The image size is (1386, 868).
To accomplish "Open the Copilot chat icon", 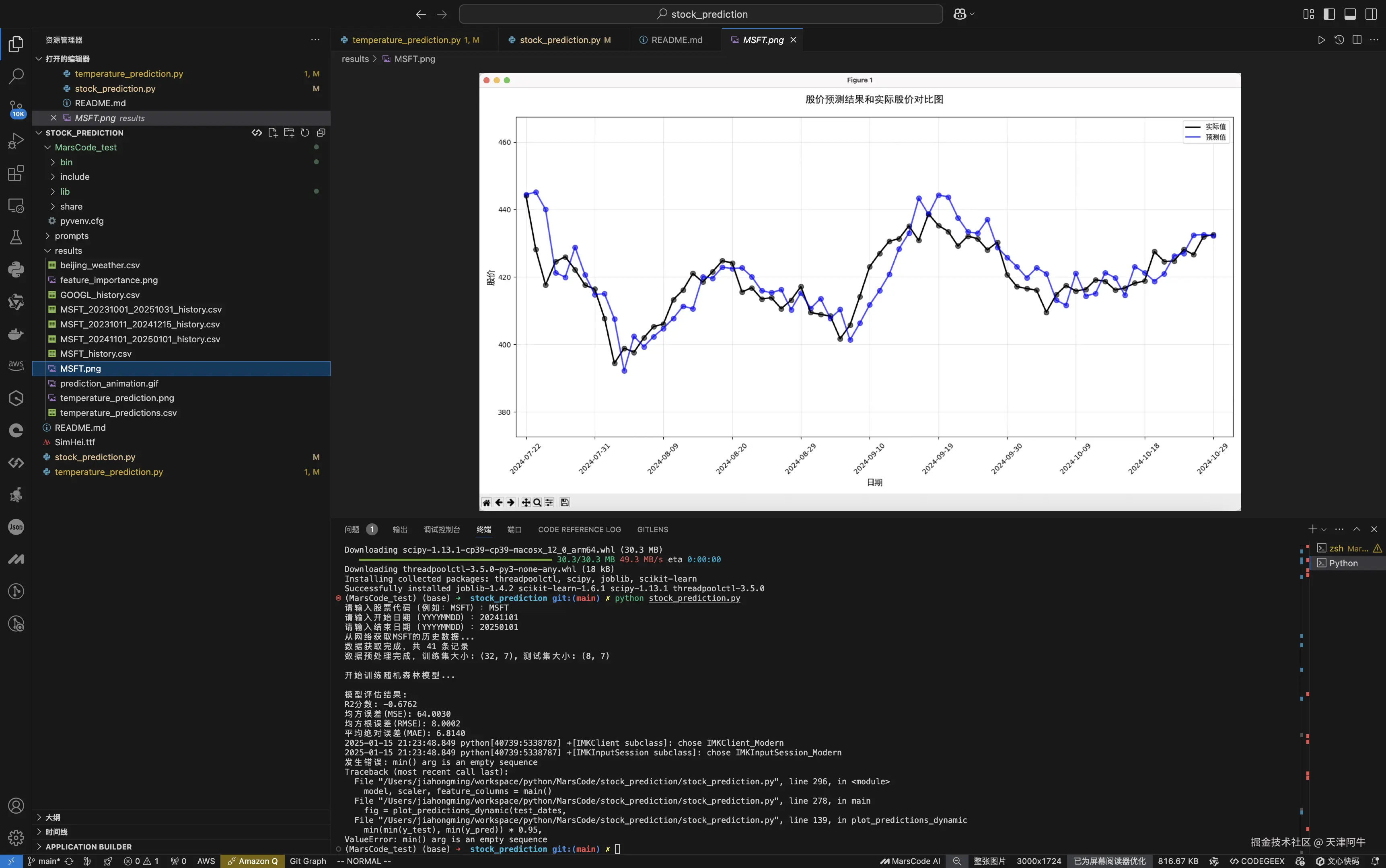I will pyautogui.click(x=960, y=14).
